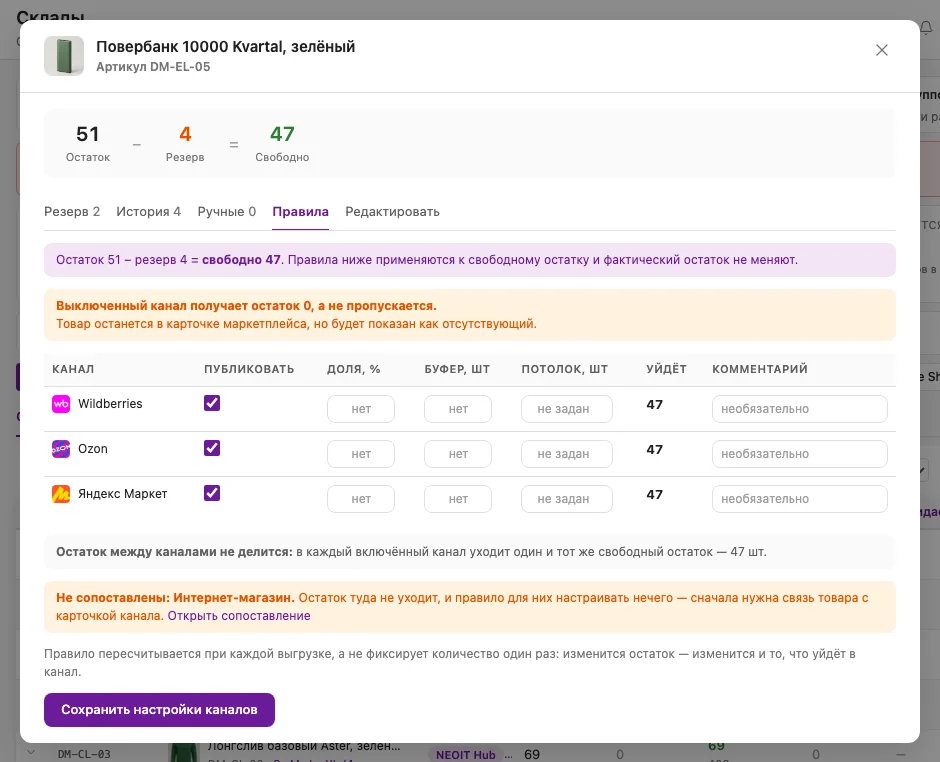
Task: Click the Яндекс Маркет channel logo icon
Action: (x=61, y=494)
